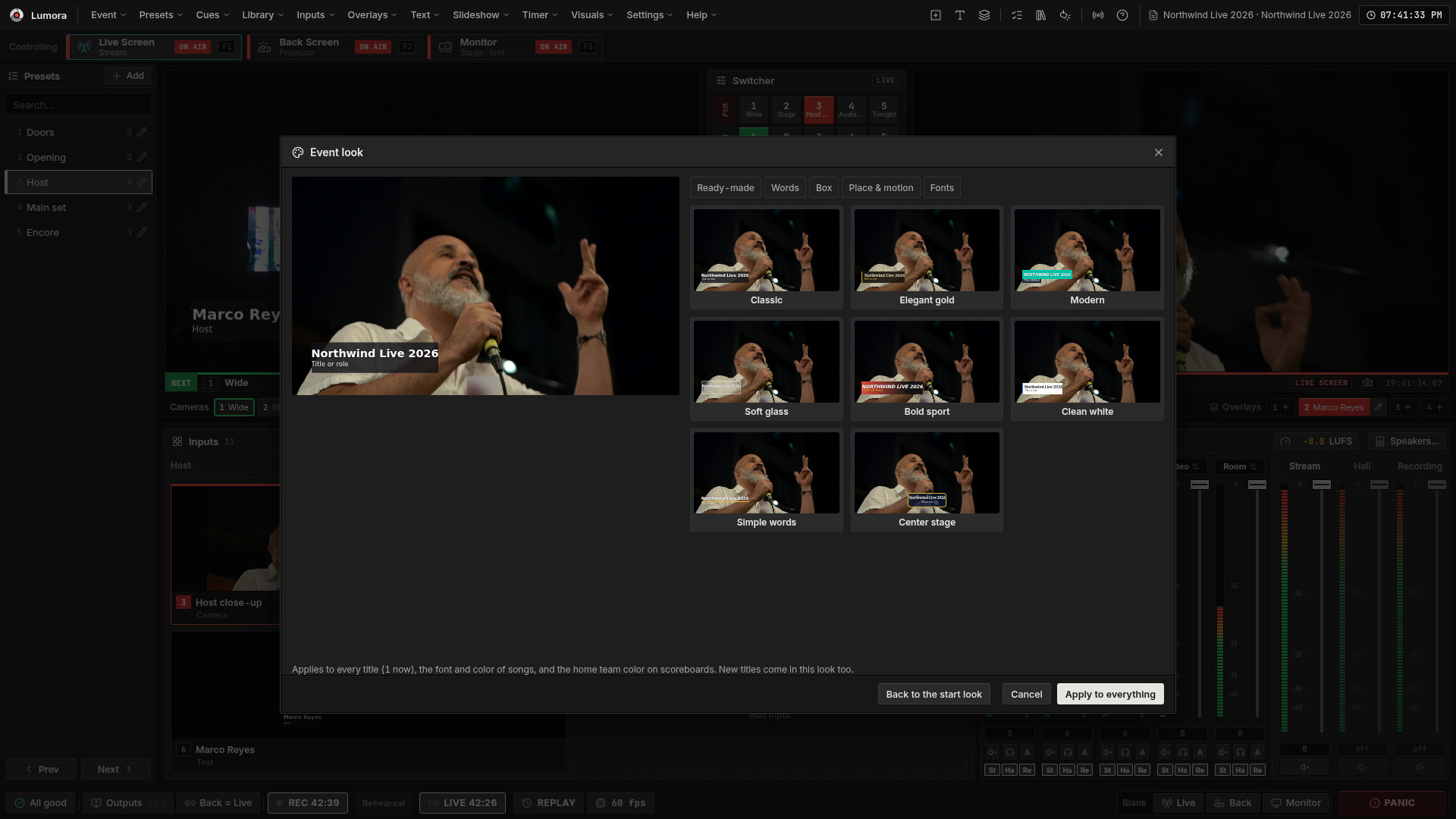Toggle Blank for the Back screen
Screen dimensions: 1456x819
pyautogui.click(x=1233, y=803)
